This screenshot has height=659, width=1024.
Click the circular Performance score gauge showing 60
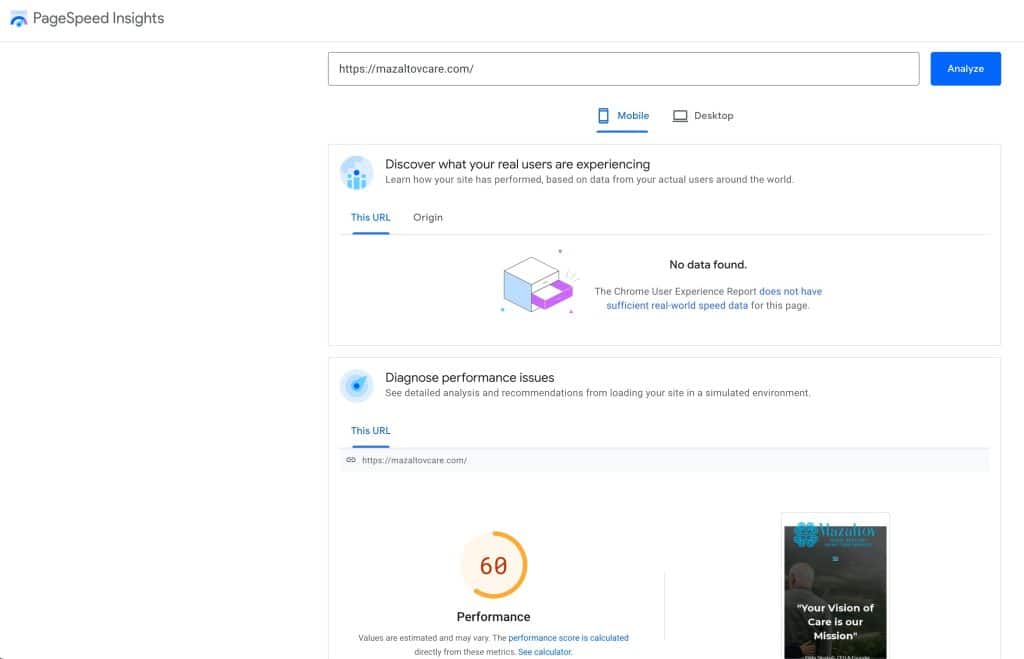pyautogui.click(x=493, y=566)
